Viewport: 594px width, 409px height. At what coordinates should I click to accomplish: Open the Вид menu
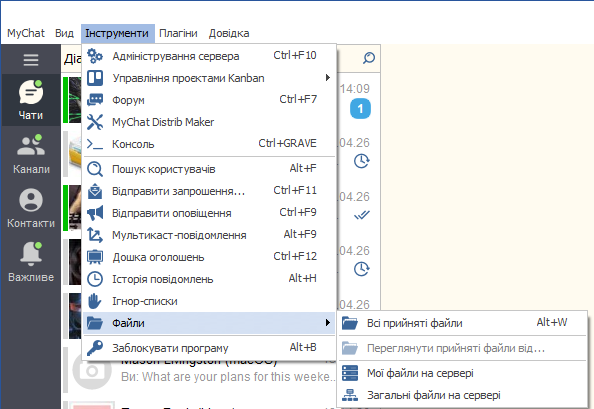point(64,33)
